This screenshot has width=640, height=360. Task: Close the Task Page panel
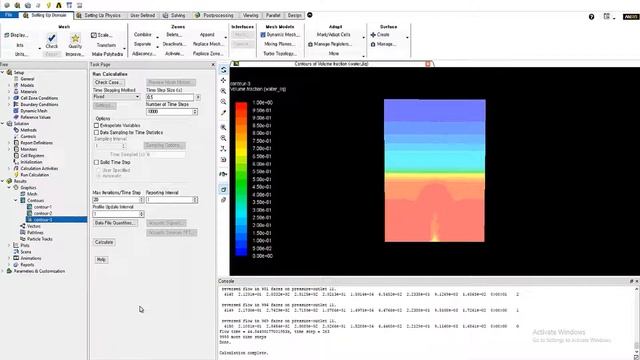pyautogui.click(x=213, y=65)
